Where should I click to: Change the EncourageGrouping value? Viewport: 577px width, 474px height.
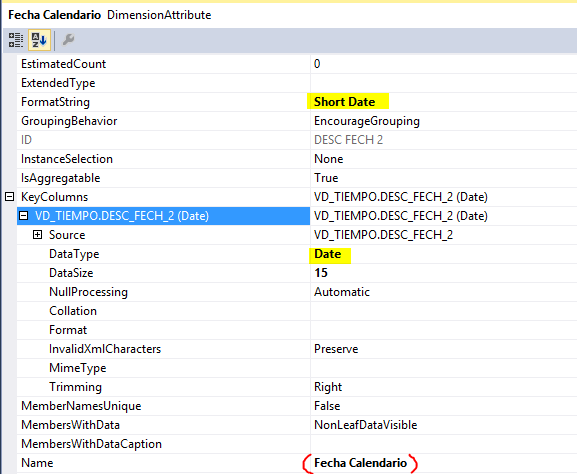click(x=367, y=121)
